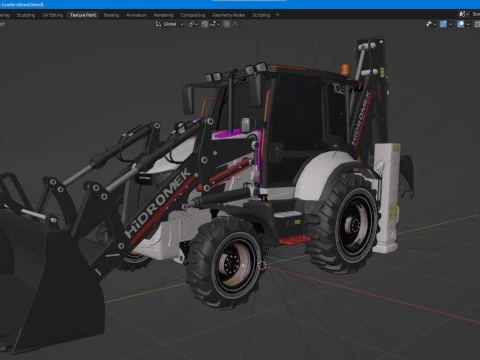Viewport: 480px width, 360px height.
Task: Select the Texture Paint workspace tab
Action: (83, 15)
